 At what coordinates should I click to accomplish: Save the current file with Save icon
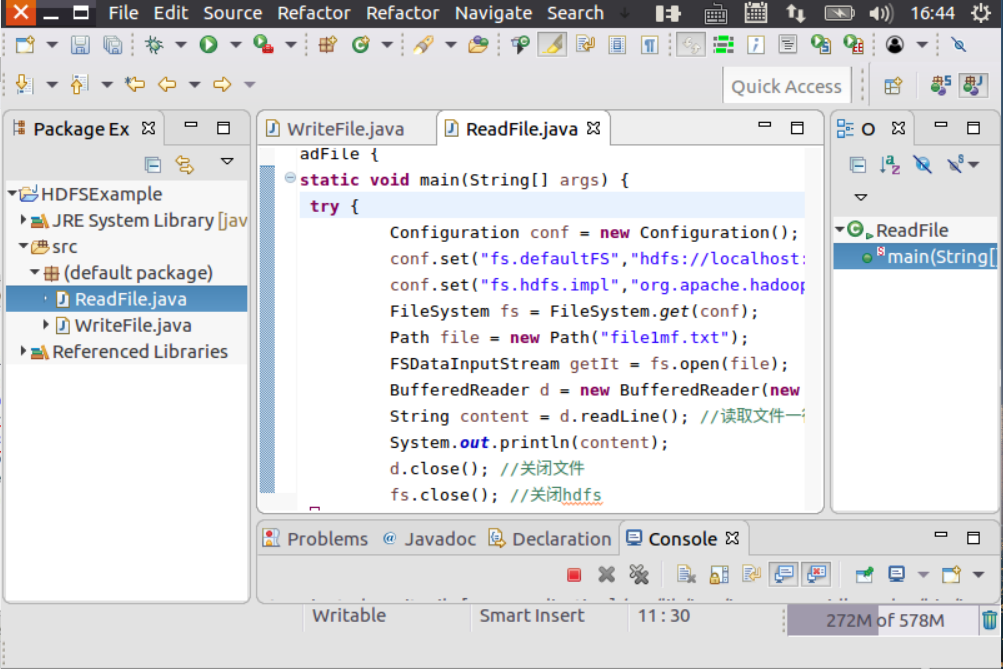80,45
